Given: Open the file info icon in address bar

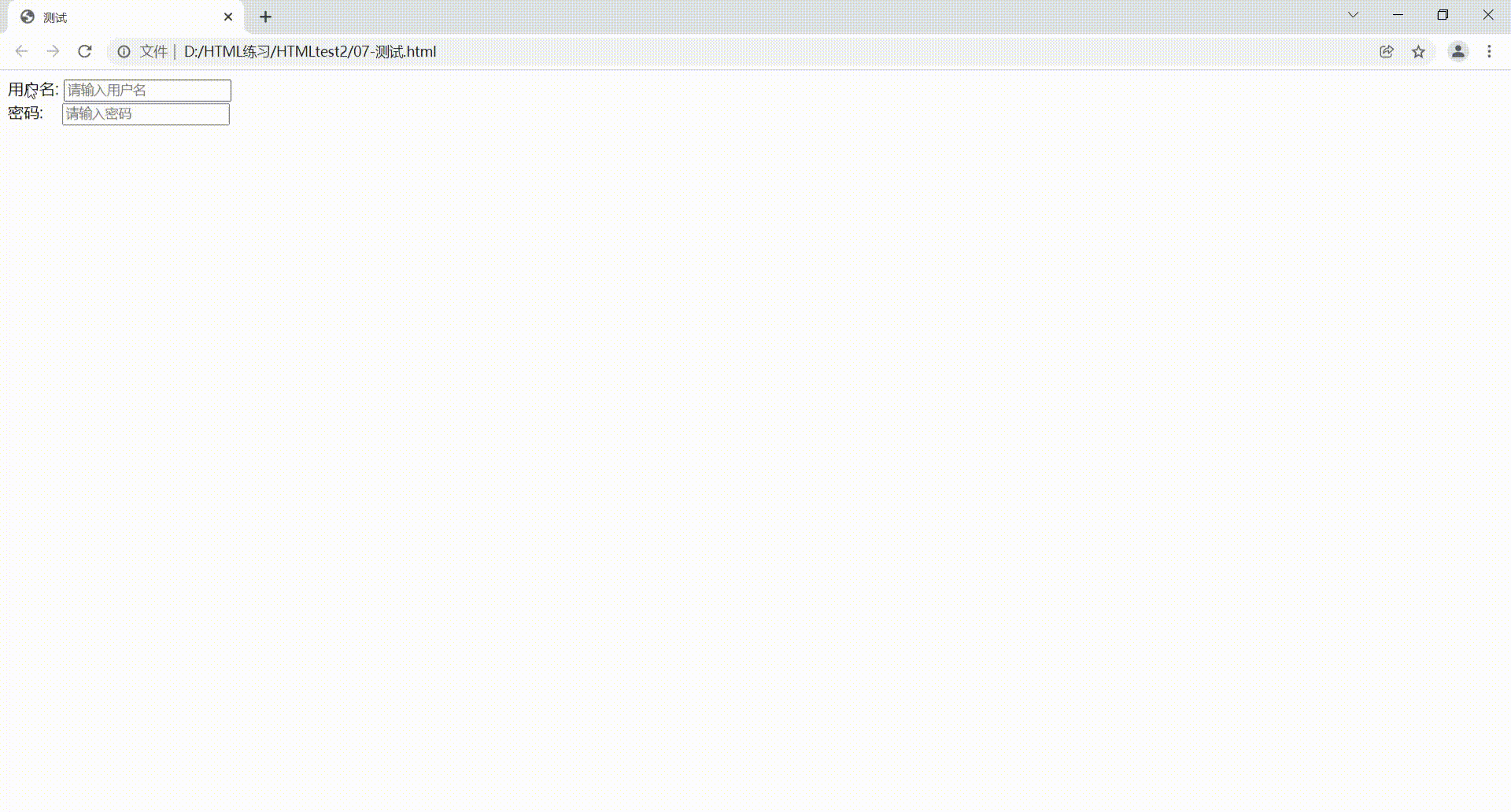Looking at the screenshot, I should (x=124, y=52).
